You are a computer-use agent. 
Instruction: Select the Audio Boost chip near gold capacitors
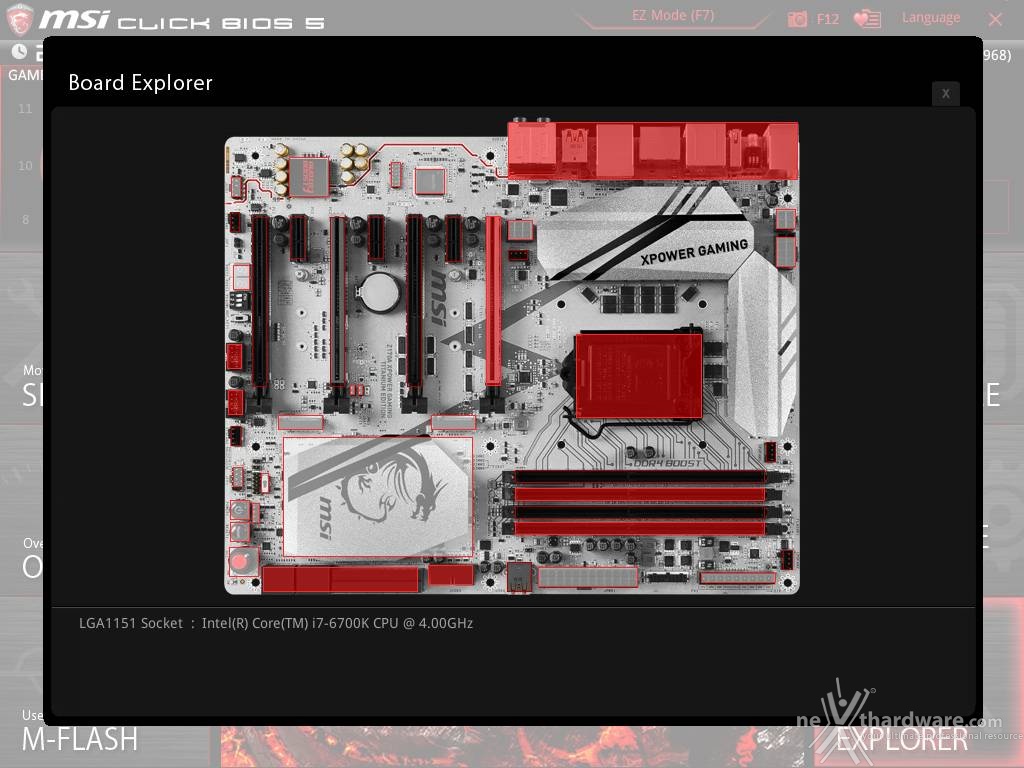tap(308, 176)
